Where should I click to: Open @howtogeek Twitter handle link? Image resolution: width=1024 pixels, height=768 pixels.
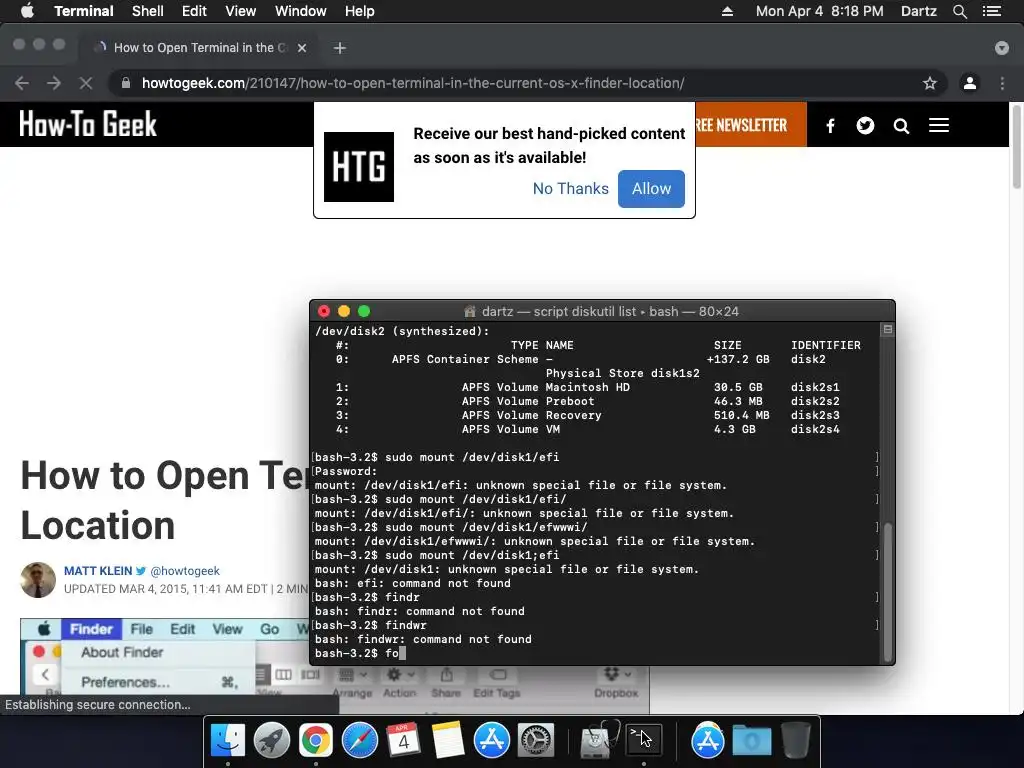(185, 571)
